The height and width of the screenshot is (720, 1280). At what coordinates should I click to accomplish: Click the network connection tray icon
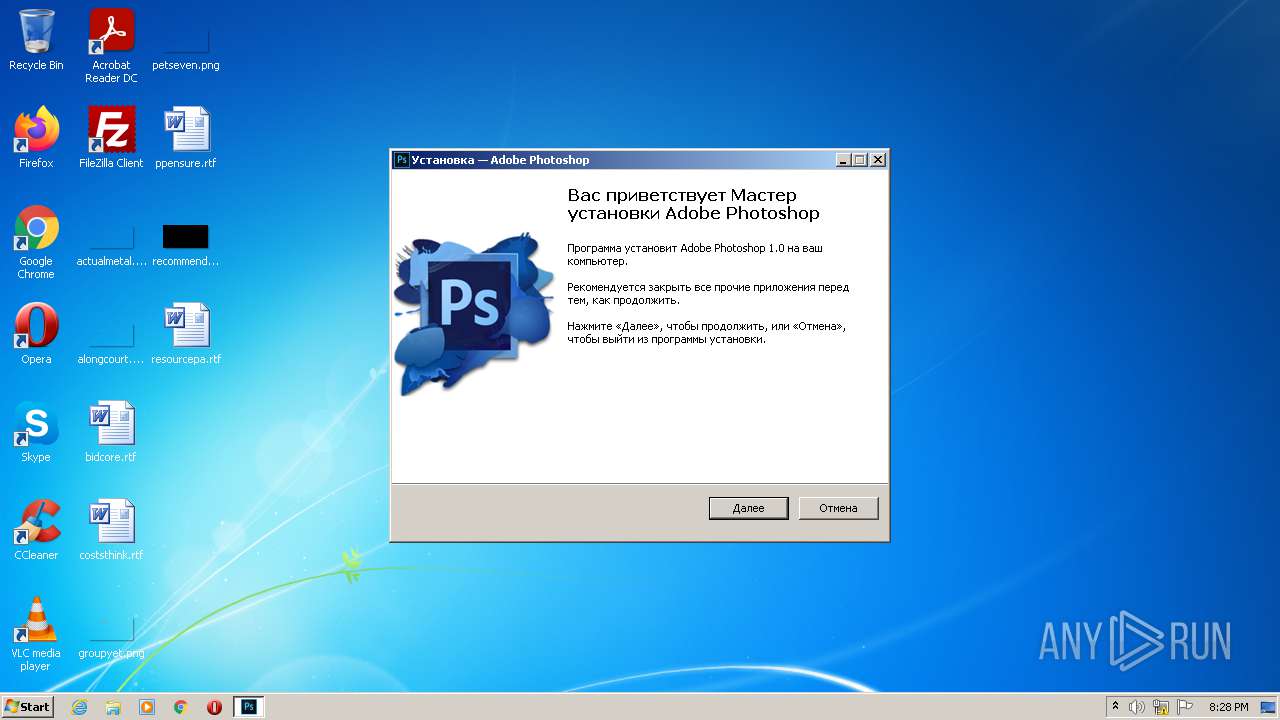tap(1161, 707)
